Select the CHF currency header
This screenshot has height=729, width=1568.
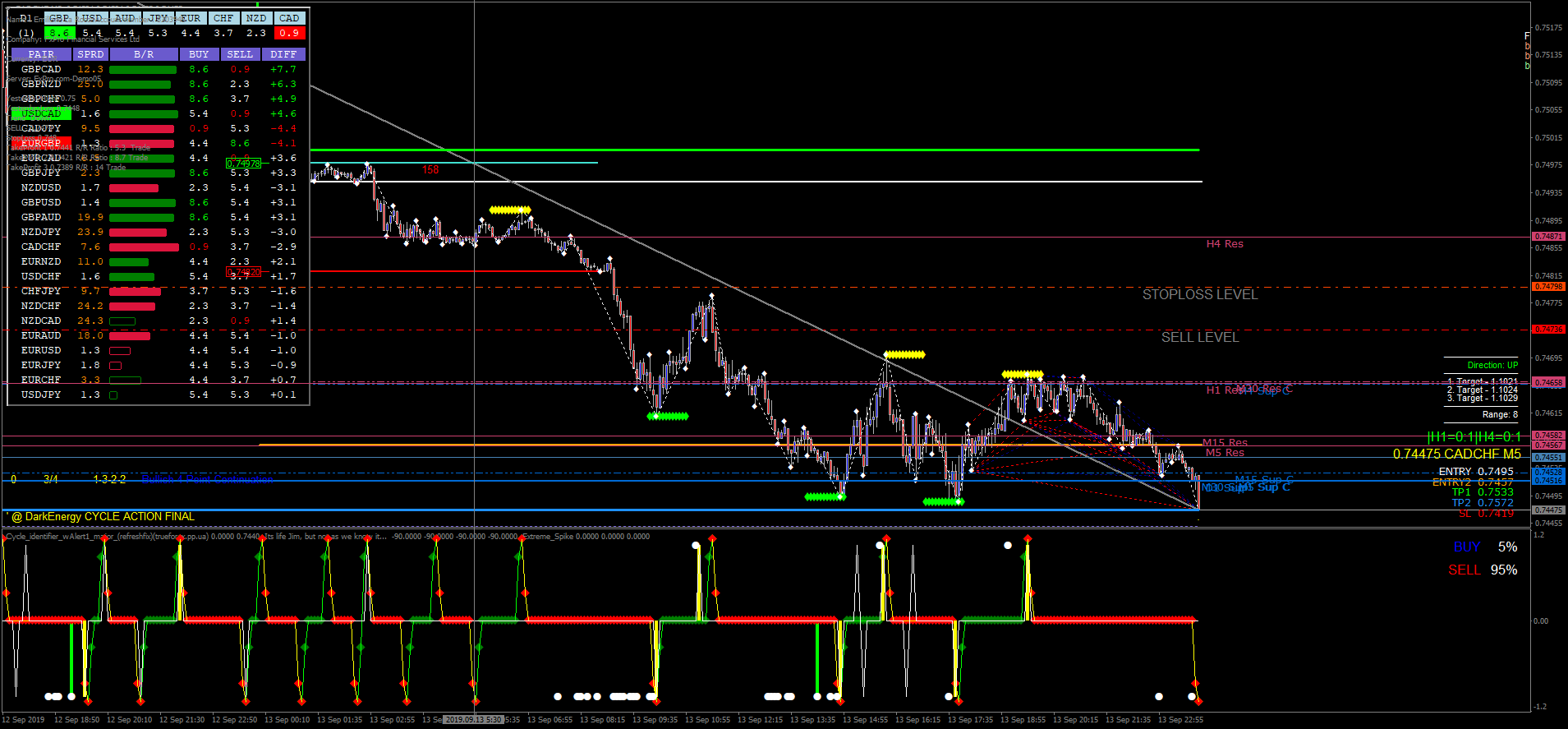(x=223, y=18)
